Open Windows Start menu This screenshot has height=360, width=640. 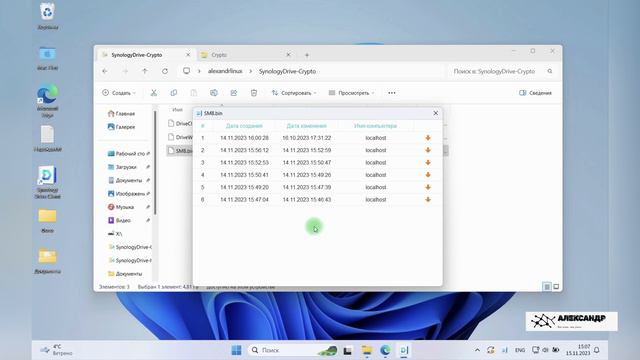coord(236,350)
